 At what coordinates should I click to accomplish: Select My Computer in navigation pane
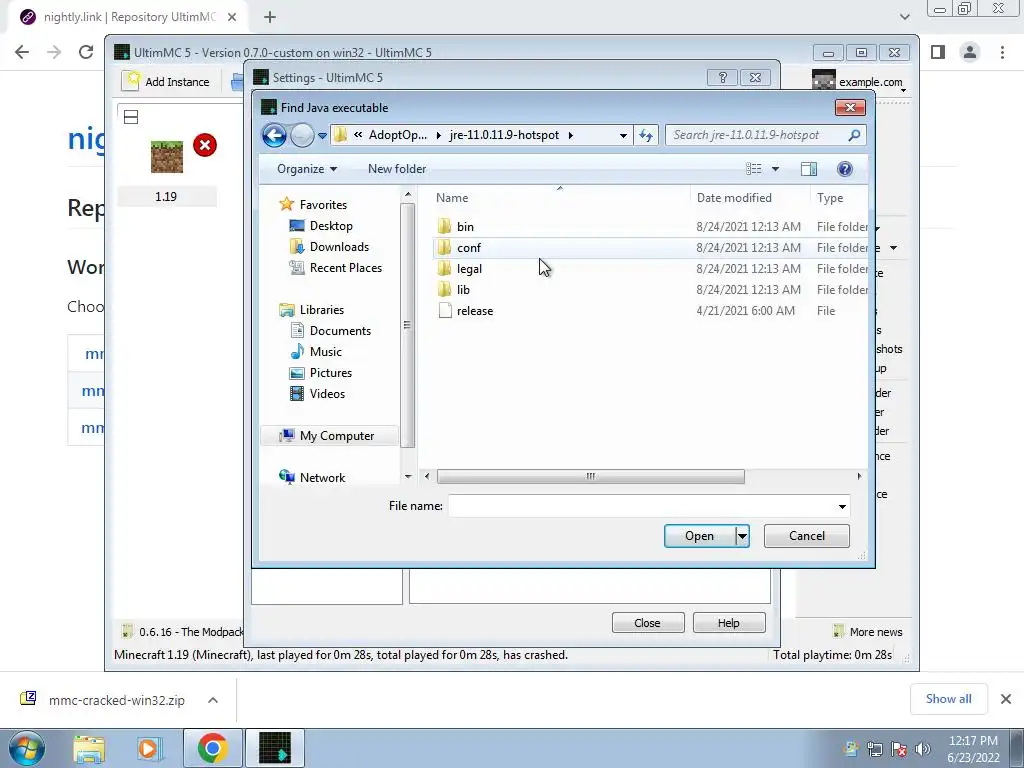[x=328, y=436]
